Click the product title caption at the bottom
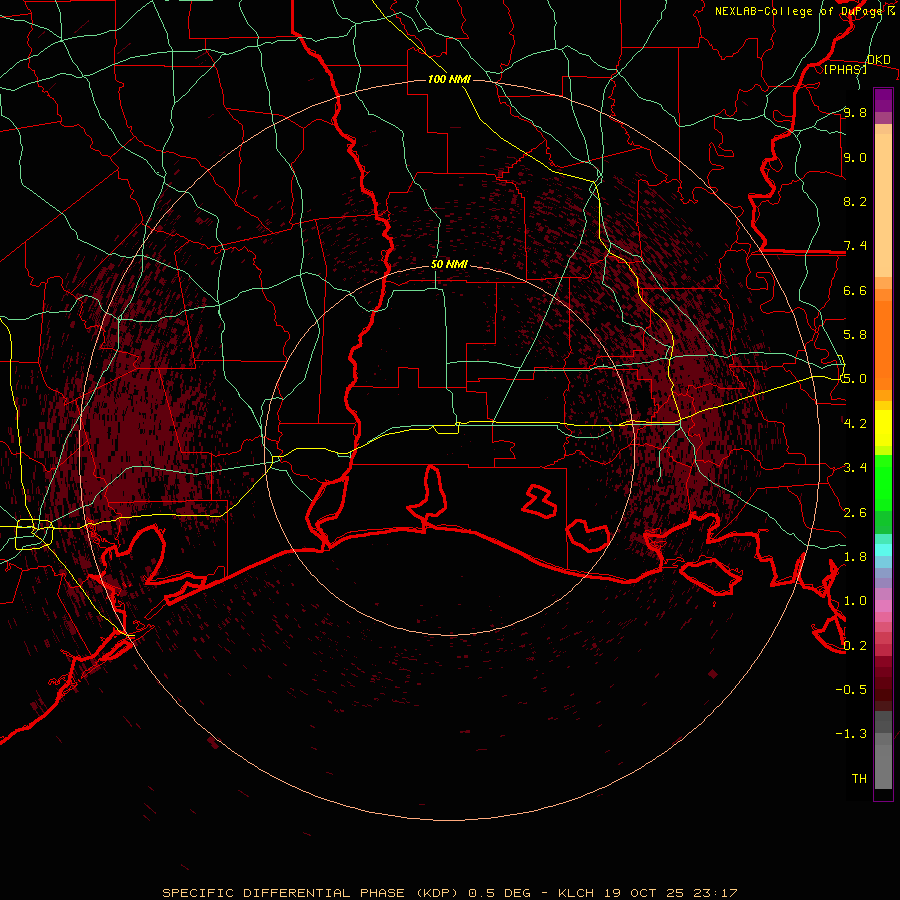900x900 pixels. pyautogui.click(x=449, y=893)
